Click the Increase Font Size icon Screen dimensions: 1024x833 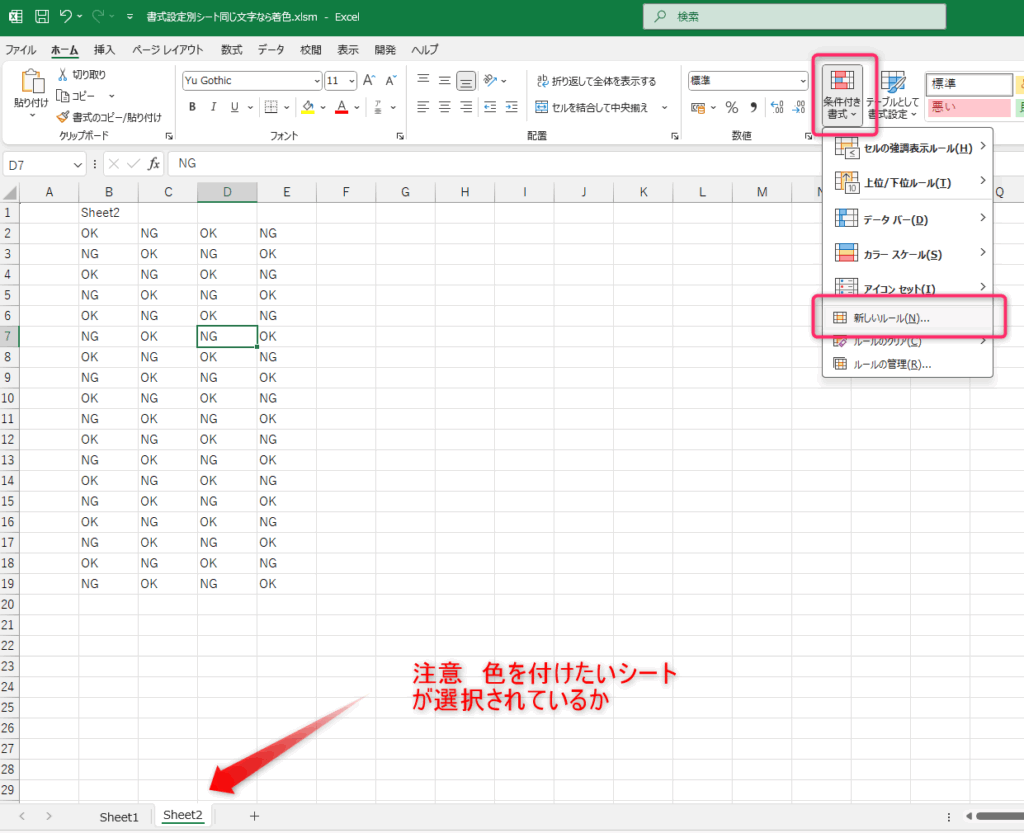(x=368, y=81)
